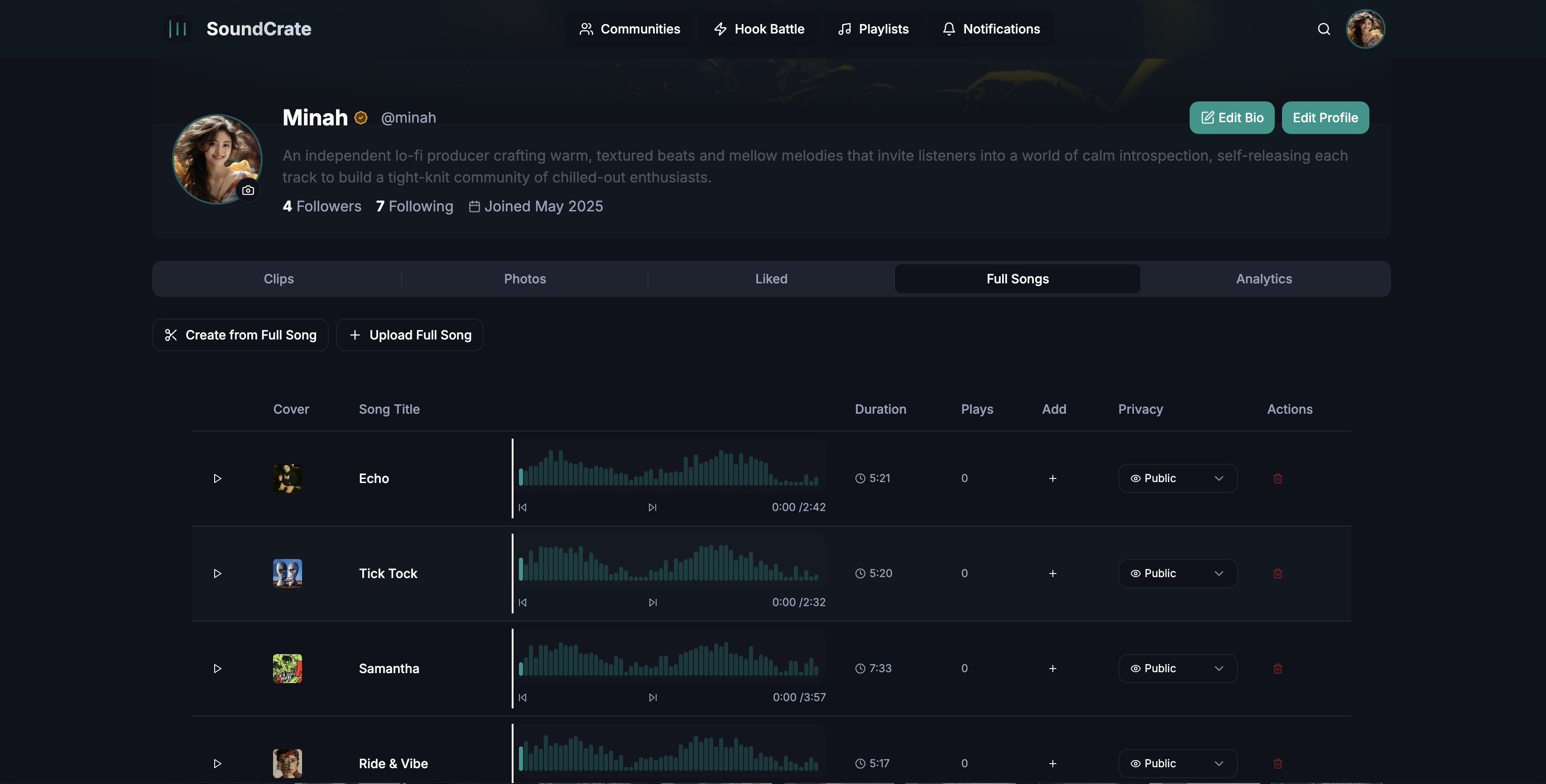
Task: Skip forward in Samantha waveform player
Action: click(x=653, y=697)
